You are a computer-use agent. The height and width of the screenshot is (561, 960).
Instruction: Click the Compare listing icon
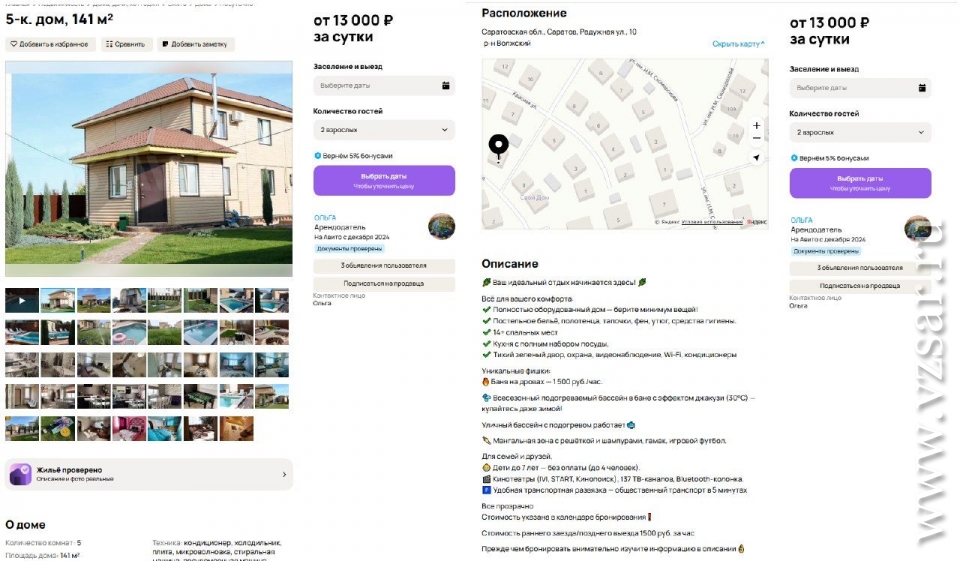(x=109, y=44)
